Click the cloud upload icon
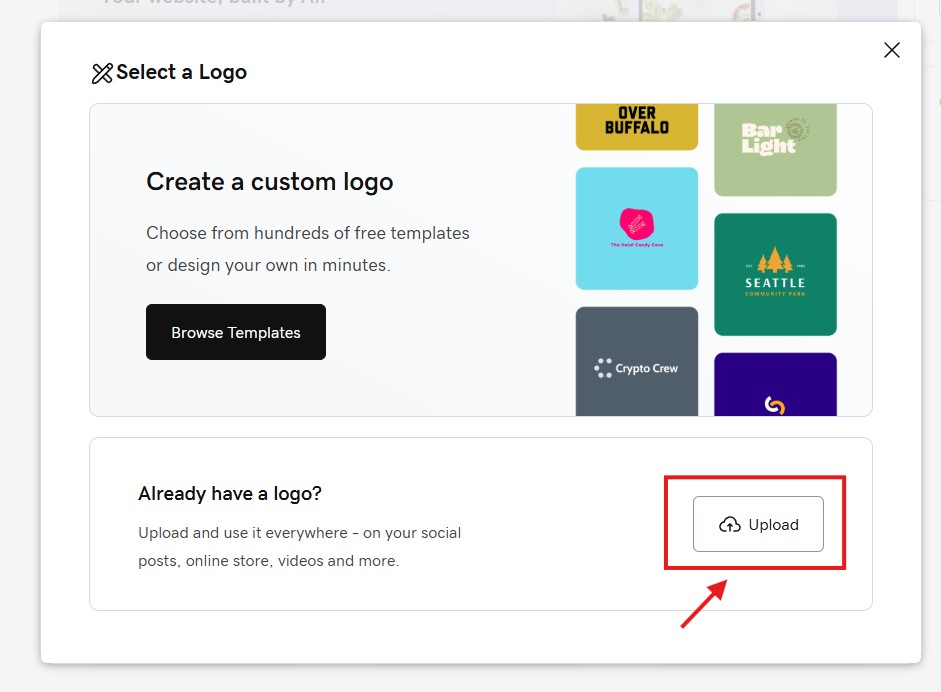This screenshot has height=692, width=941. coord(730,525)
